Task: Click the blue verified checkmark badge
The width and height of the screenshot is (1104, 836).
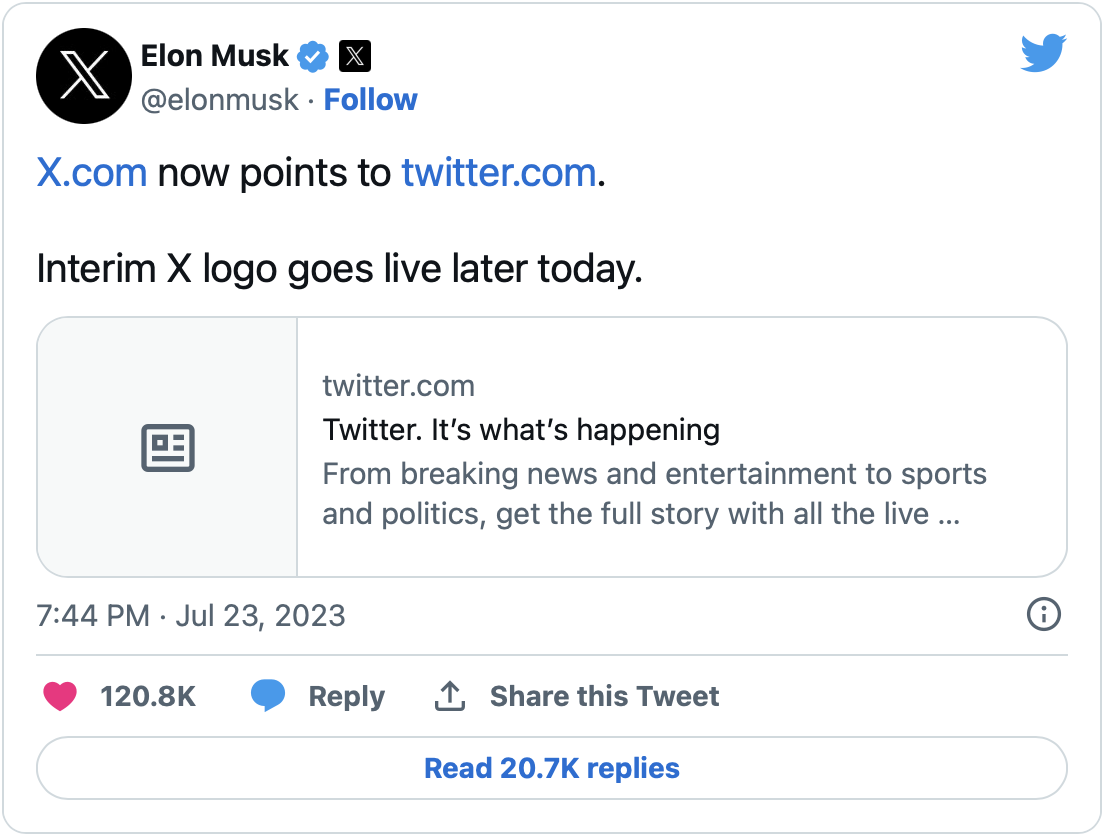Action: tap(314, 57)
